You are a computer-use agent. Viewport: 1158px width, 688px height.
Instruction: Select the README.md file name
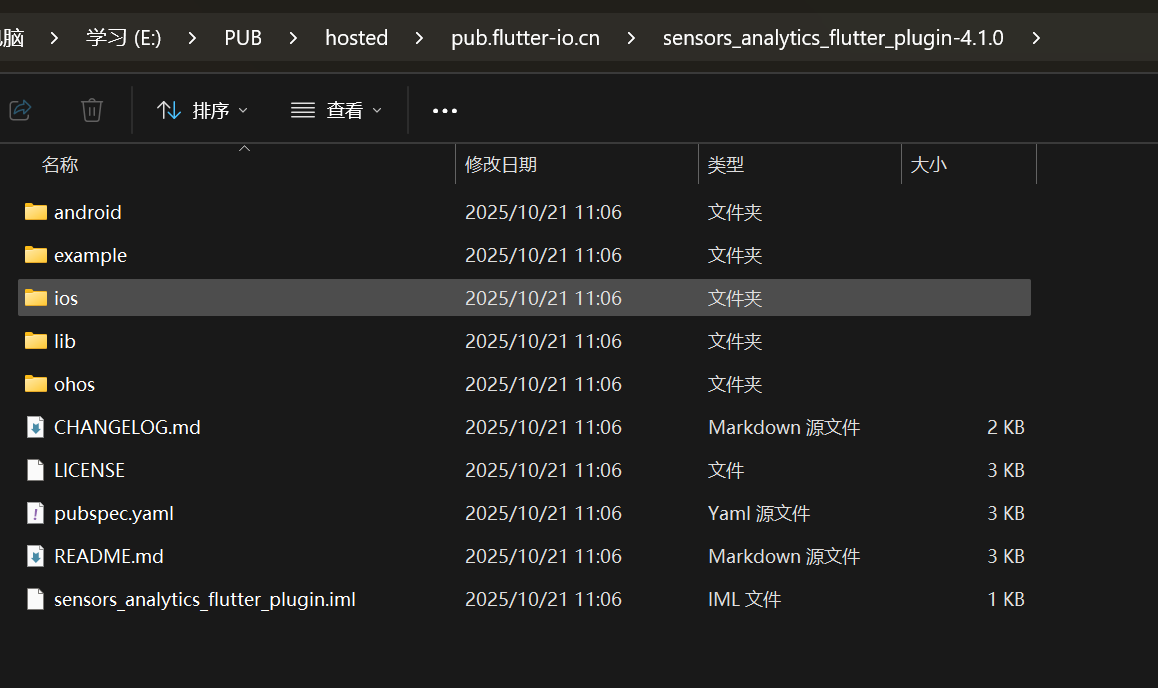tap(109, 556)
